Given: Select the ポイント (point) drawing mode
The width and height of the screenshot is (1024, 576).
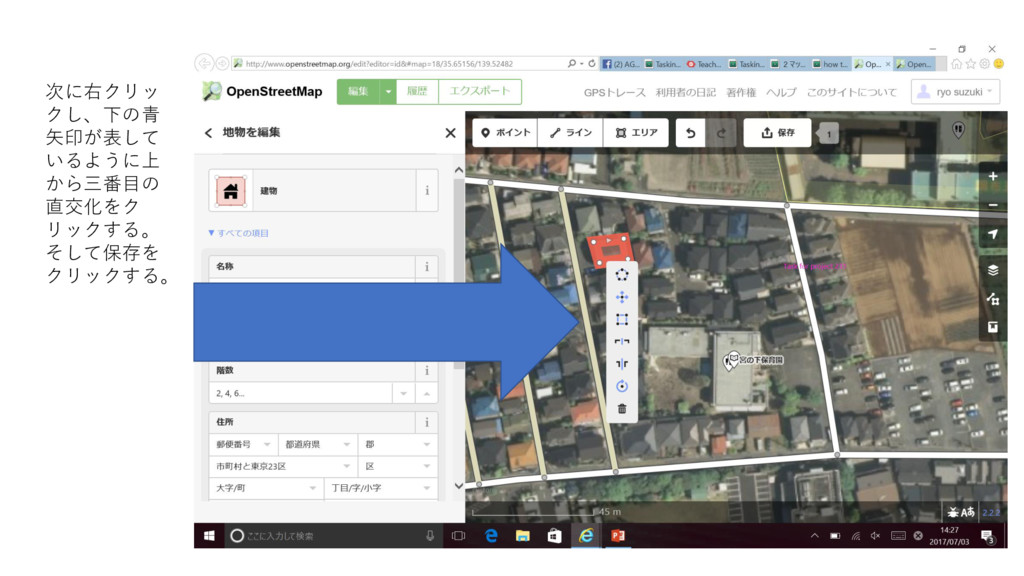Looking at the screenshot, I should tap(505, 133).
